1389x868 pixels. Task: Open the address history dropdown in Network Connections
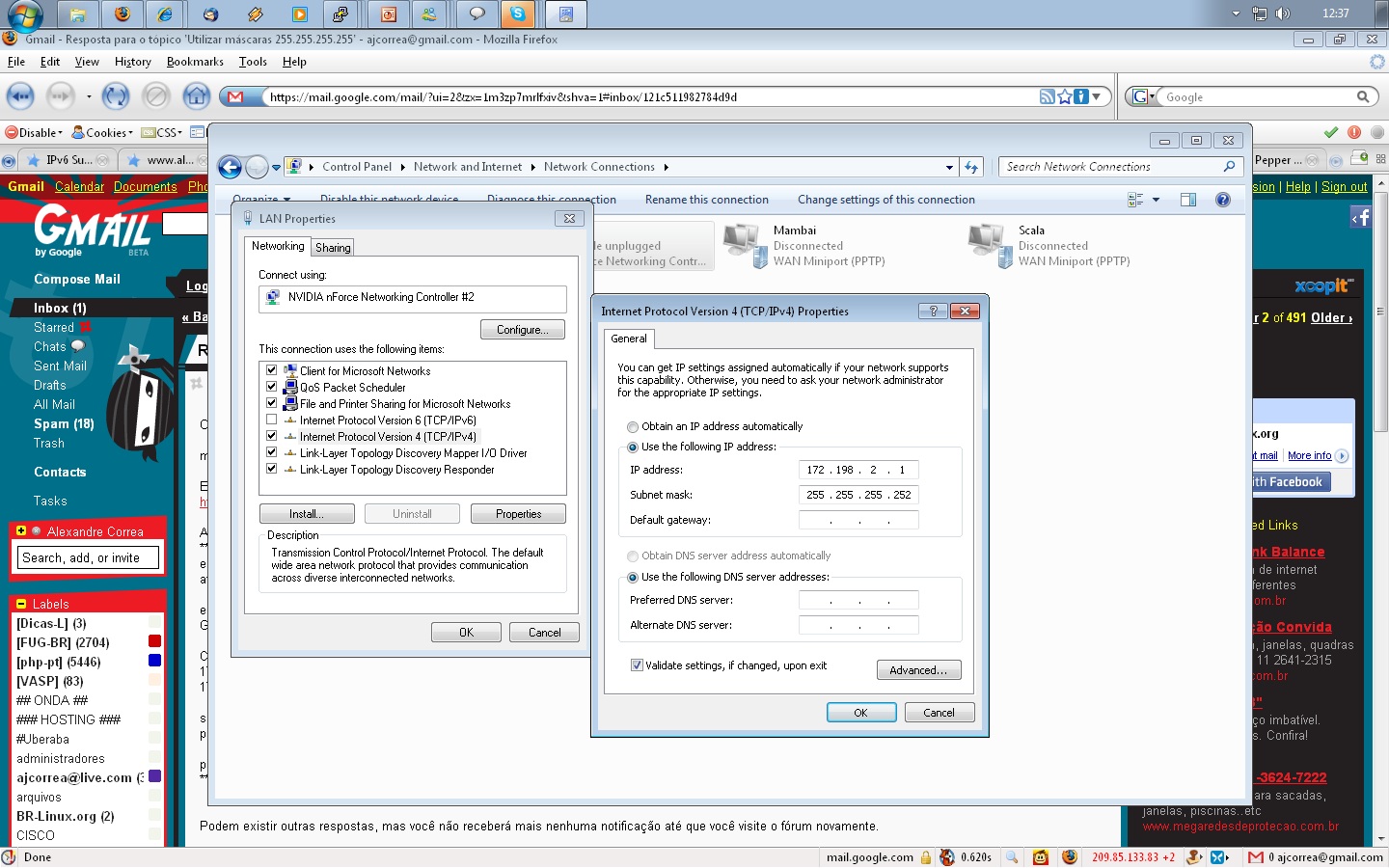click(949, 167)
